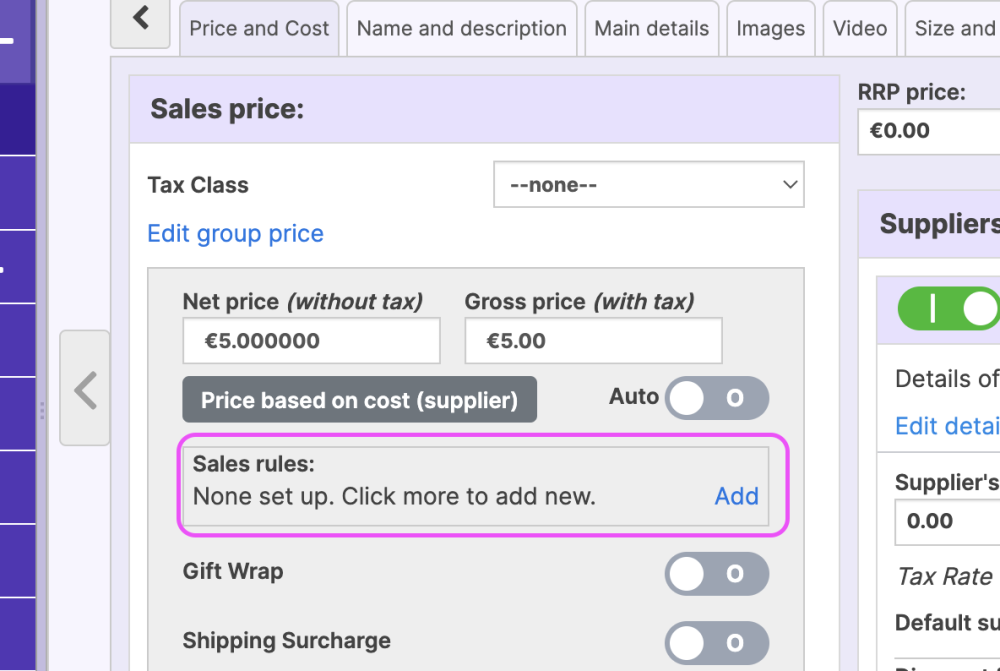The image size is (1000, 671).
Task: Click Edit group price link
Action: pyautogui.click(x=235, y=234)
